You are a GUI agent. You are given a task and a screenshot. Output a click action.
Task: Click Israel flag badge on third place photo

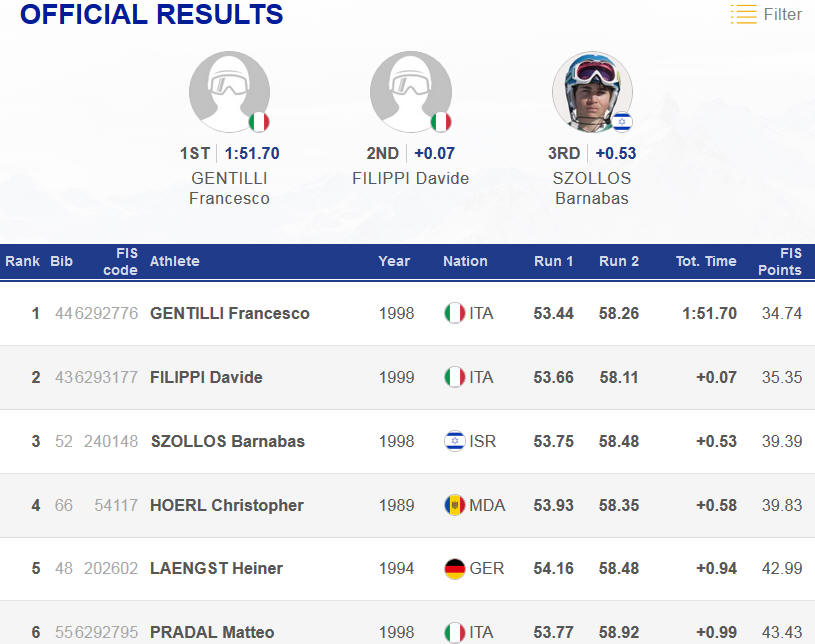[x=622, y=122]
